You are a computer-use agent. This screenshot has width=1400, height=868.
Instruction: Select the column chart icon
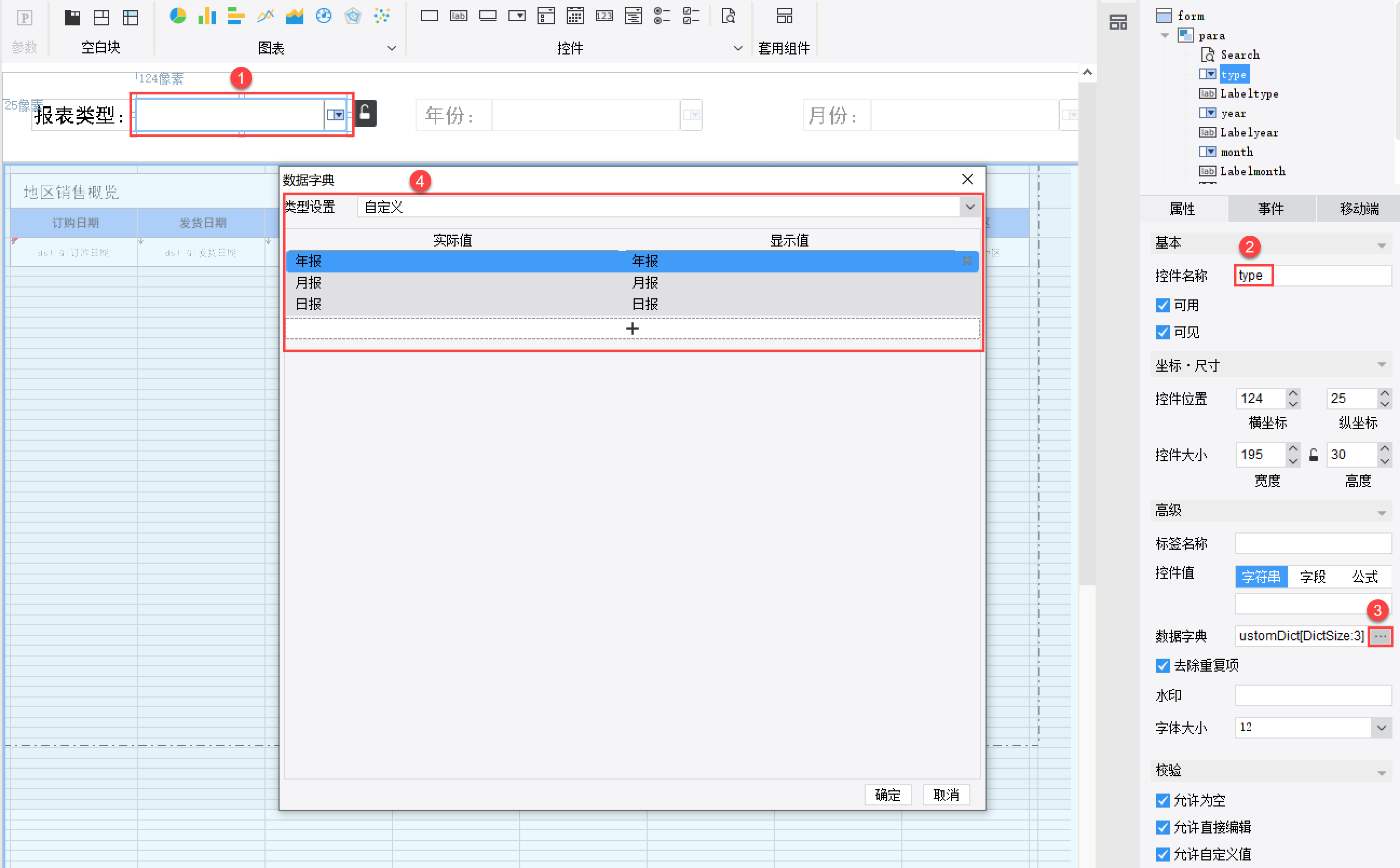[207, 16]
